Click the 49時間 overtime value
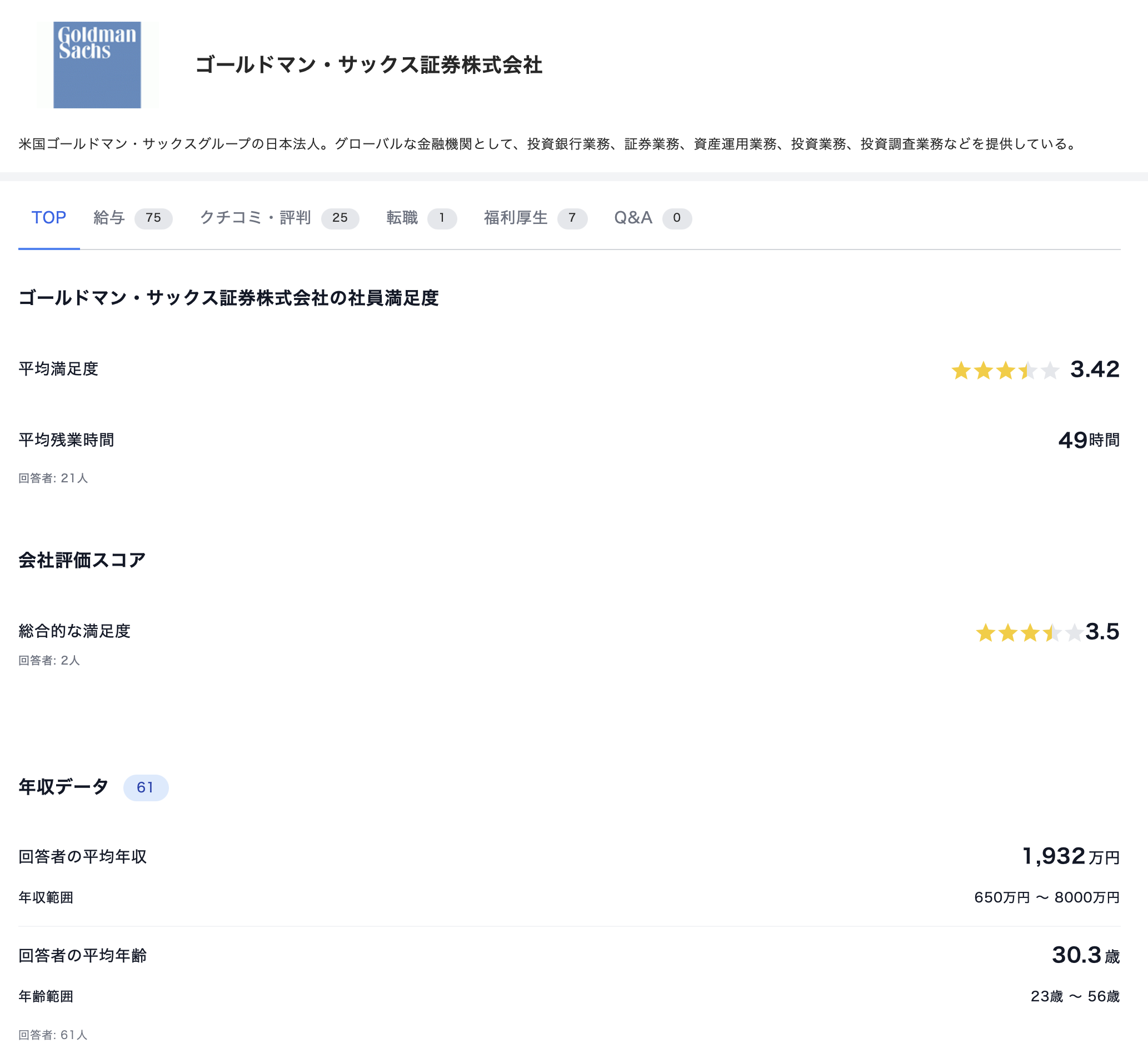This screenshot has height=1058, width=1148. pyautogui.click(x=1089, y=440)
